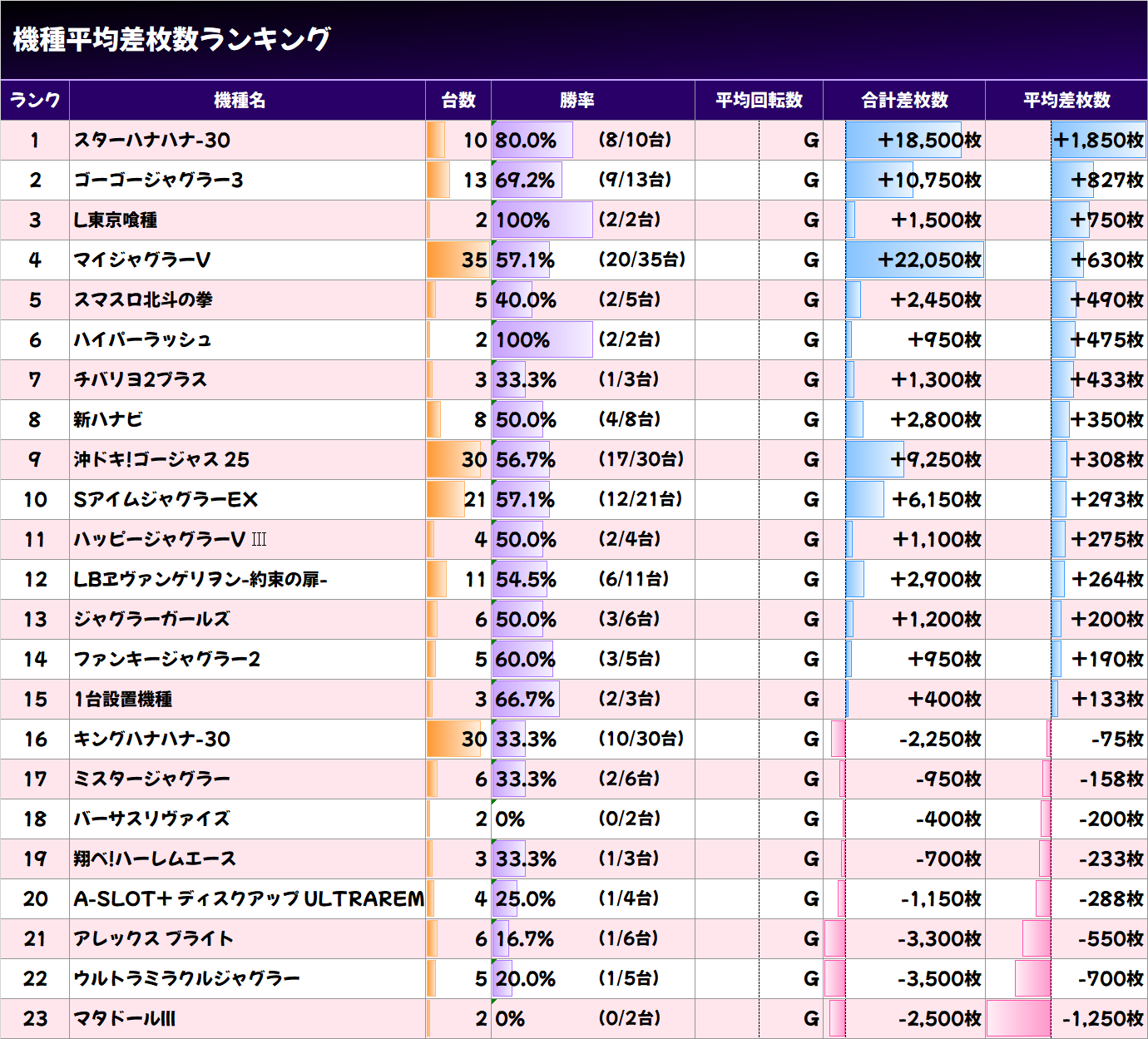The image size is (1148, 1039).
Task: Select machine name スターハナハナ-30
Action: [x=152, y=141]
